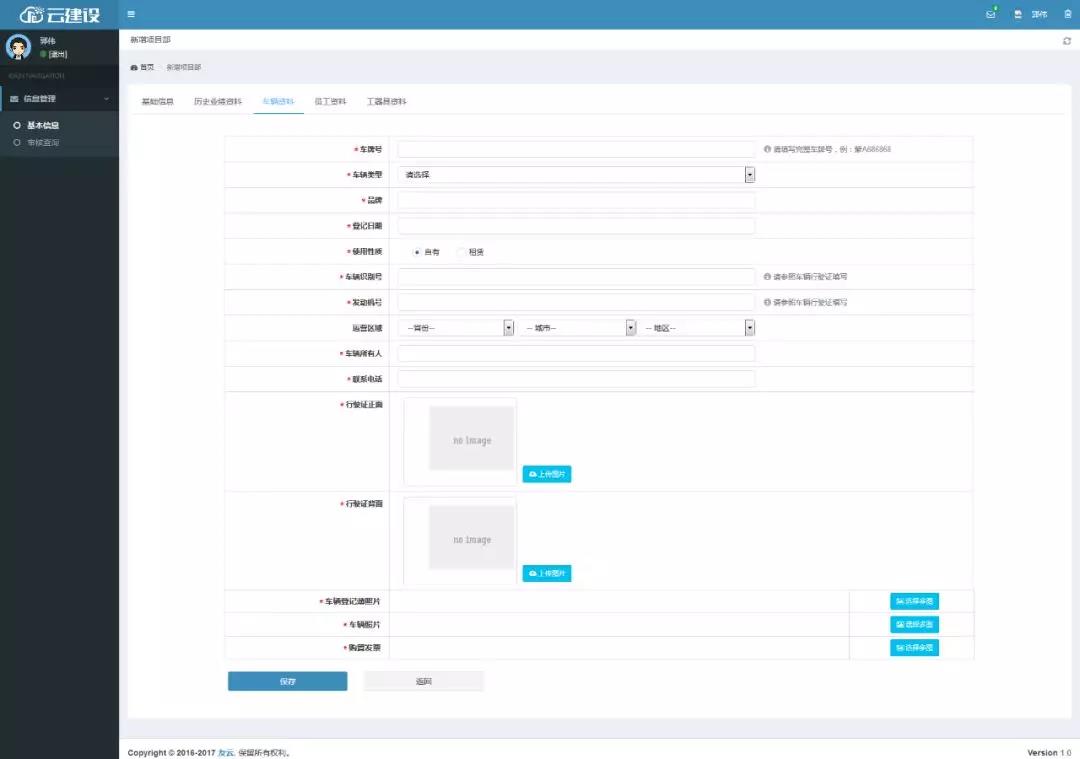This screenshot has width=1080, height=759.
Task: Click the 云建设 cloud logo
Action: (59, 15)
